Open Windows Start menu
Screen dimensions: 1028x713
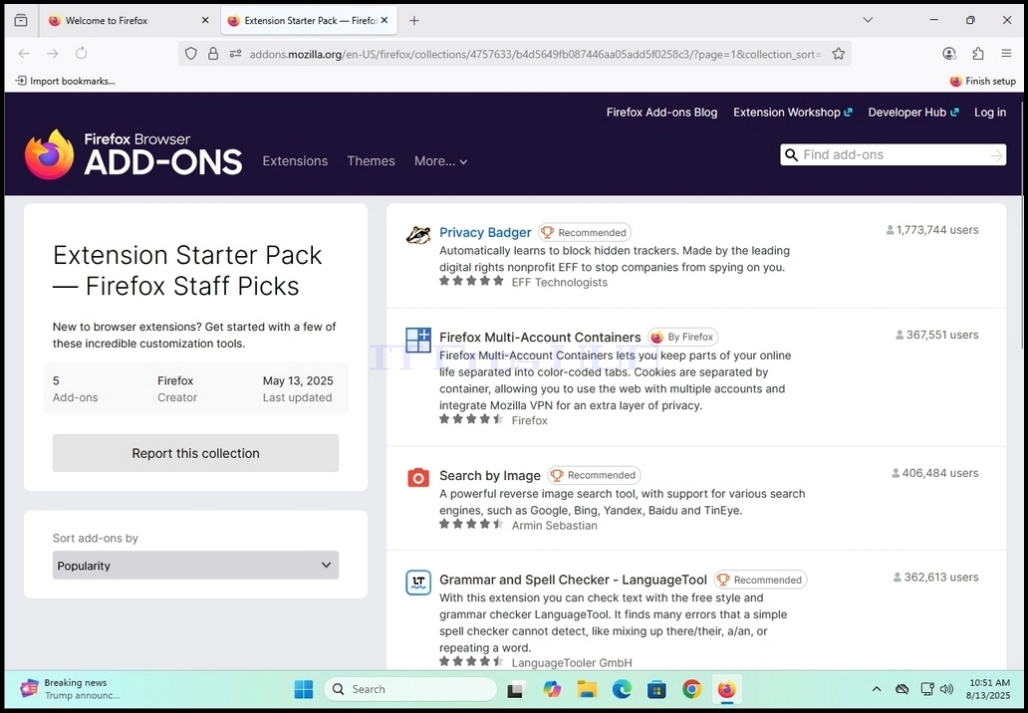(x=304, y=689)
